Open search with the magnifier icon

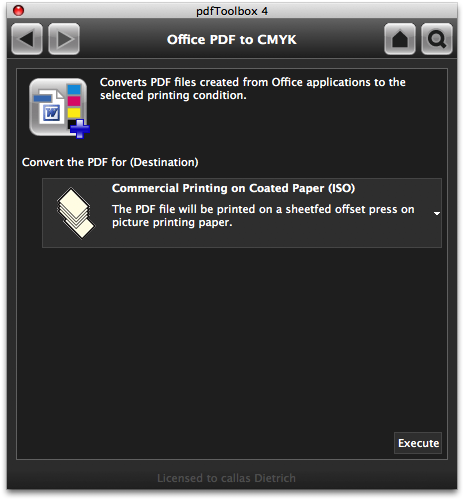(x=437, y=39)
